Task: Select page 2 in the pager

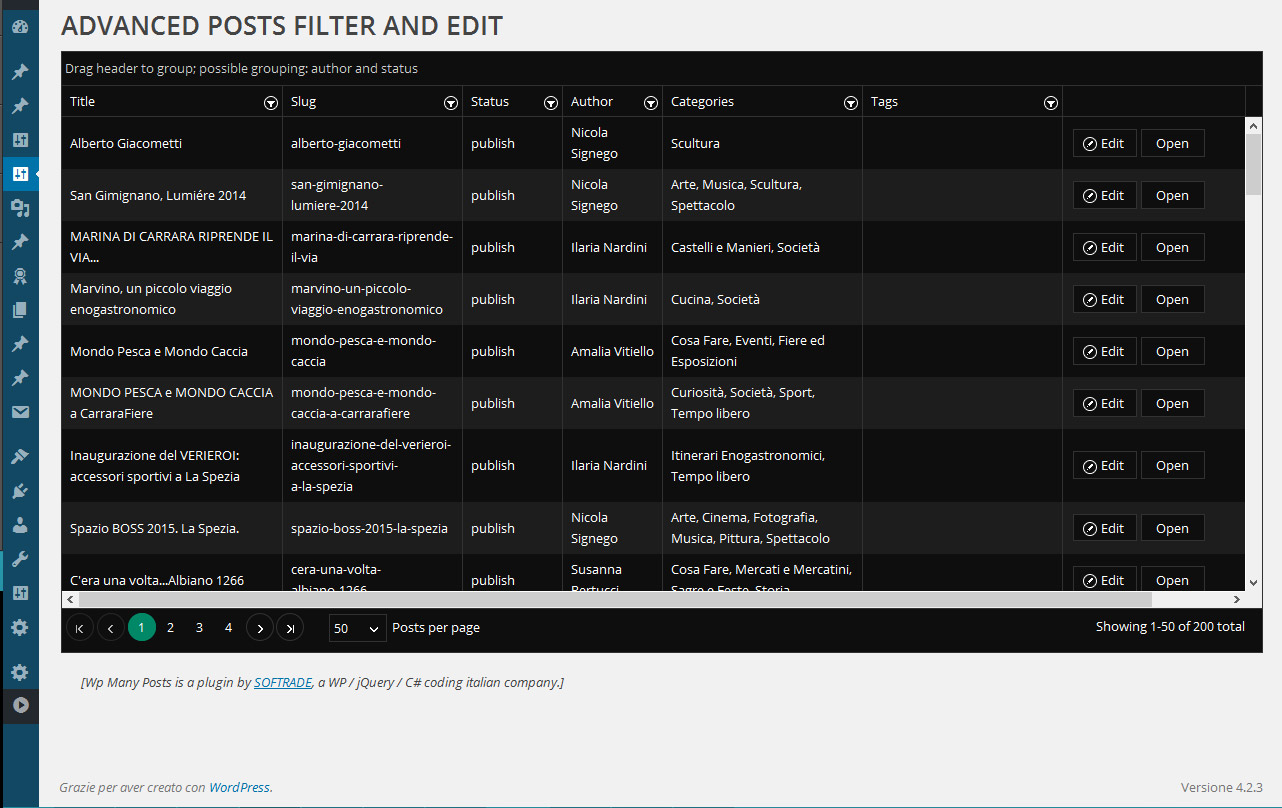Action: [171, 628]
